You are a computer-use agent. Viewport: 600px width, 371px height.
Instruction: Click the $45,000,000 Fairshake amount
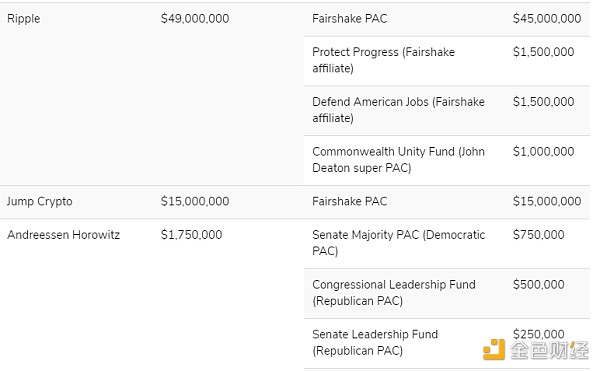click(547, 18)
